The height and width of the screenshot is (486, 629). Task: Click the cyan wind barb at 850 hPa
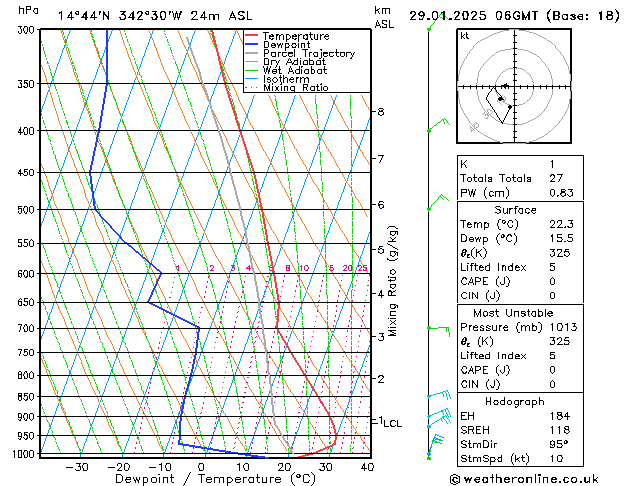pyautogui.click(x=439, y=395)
